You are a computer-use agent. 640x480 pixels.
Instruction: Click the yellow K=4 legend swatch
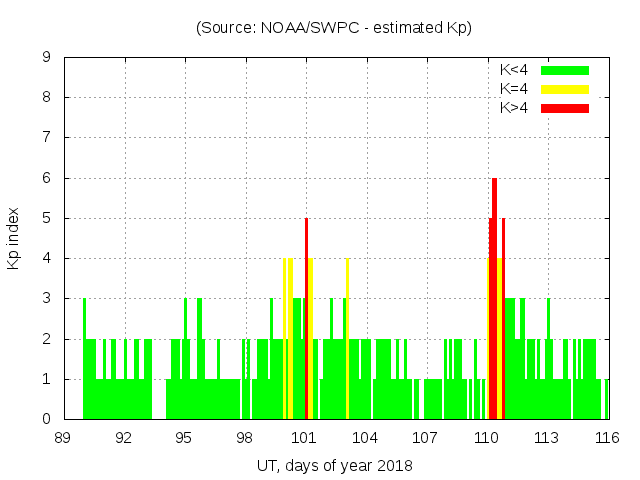[x=565, y=89]
